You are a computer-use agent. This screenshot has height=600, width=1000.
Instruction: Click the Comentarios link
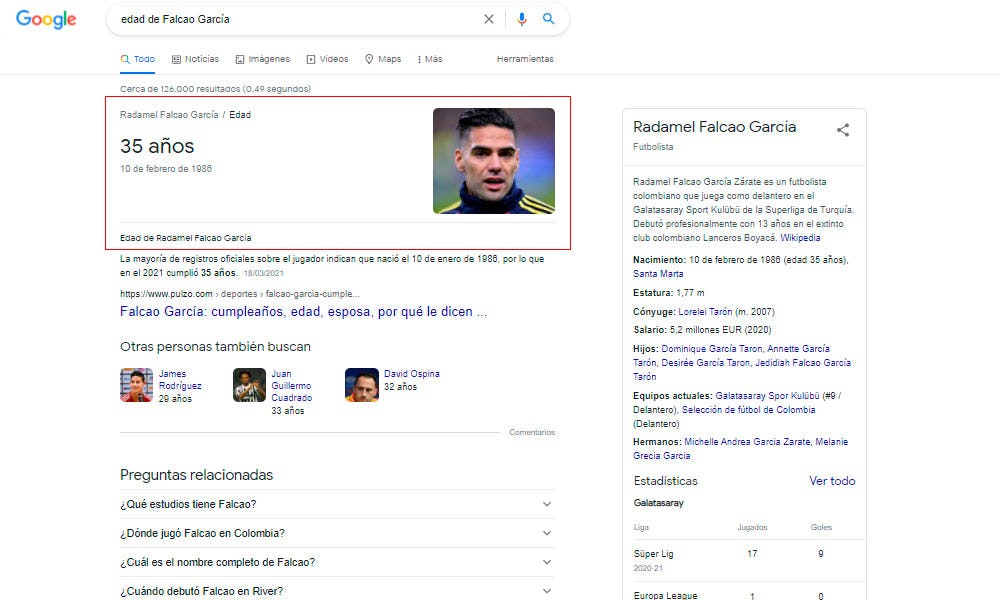533,432
